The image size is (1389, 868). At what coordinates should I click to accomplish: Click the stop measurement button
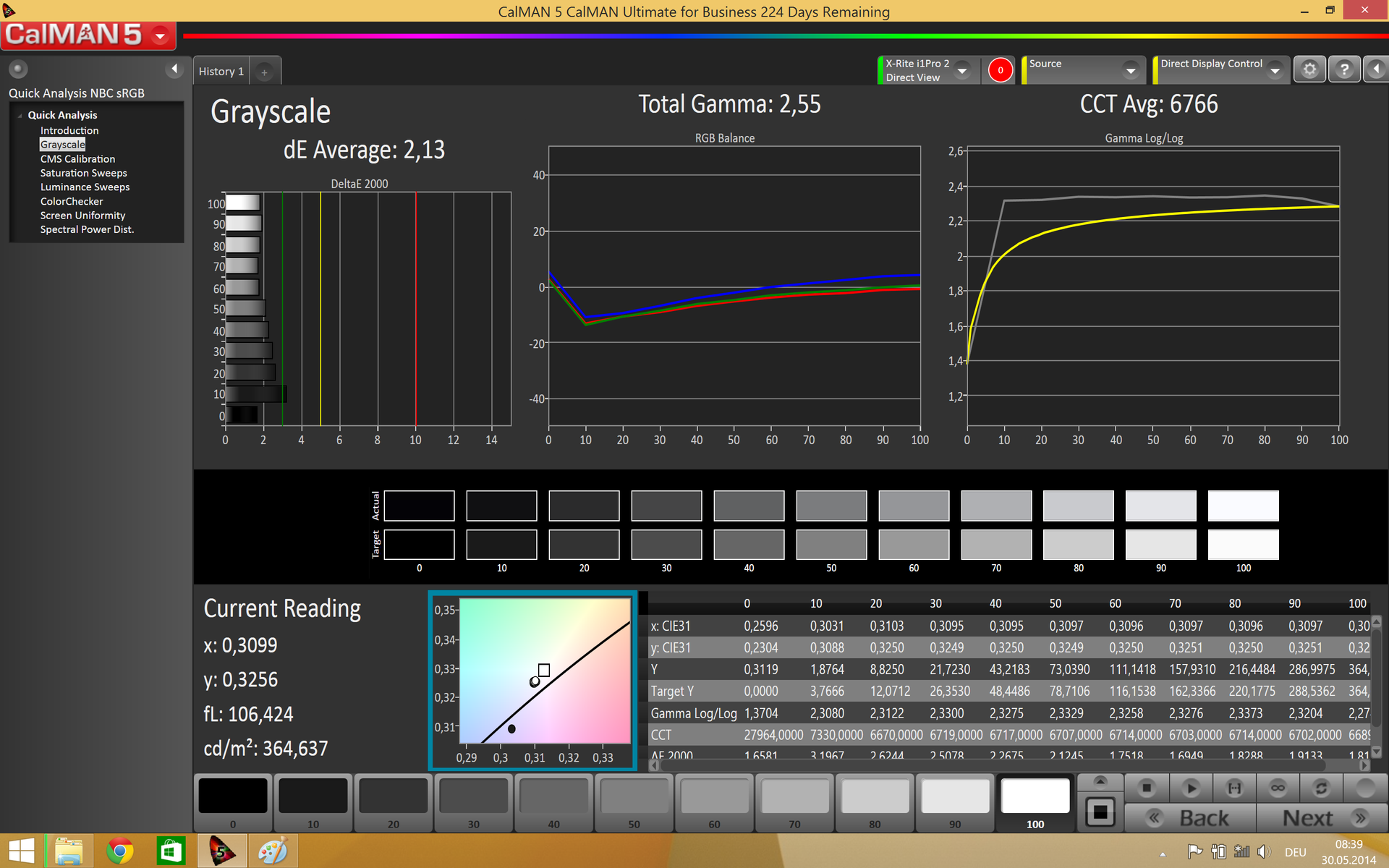pyautogui.click(x=1146, y=788)
